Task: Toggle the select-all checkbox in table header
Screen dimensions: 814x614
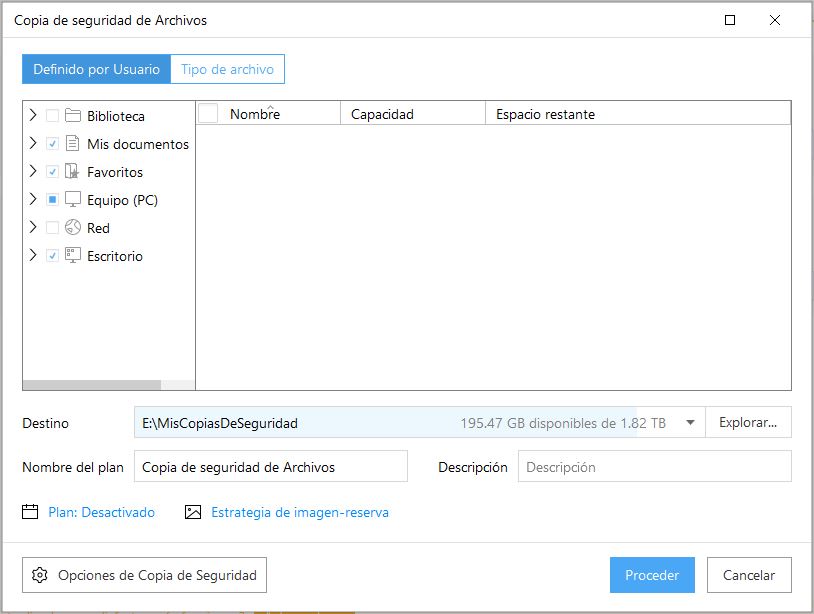Action: point(208,114)
